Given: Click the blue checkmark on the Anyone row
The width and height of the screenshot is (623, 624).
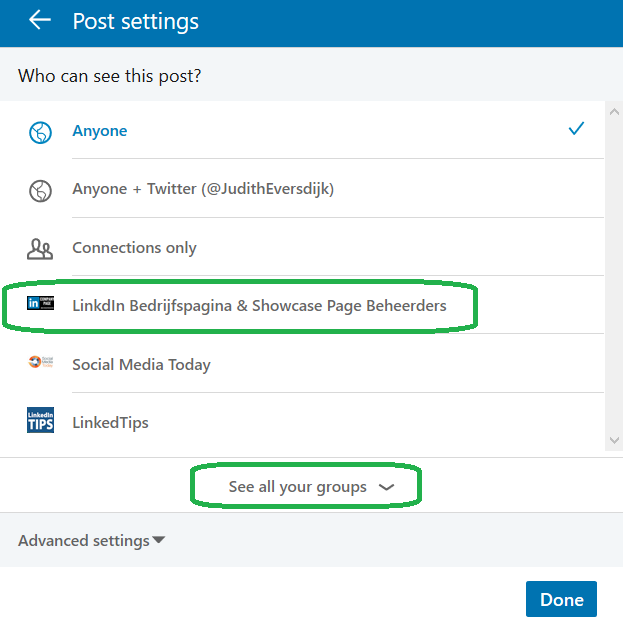Looking at the screenshot, I should pyautogui.click(x=576, y=129).
